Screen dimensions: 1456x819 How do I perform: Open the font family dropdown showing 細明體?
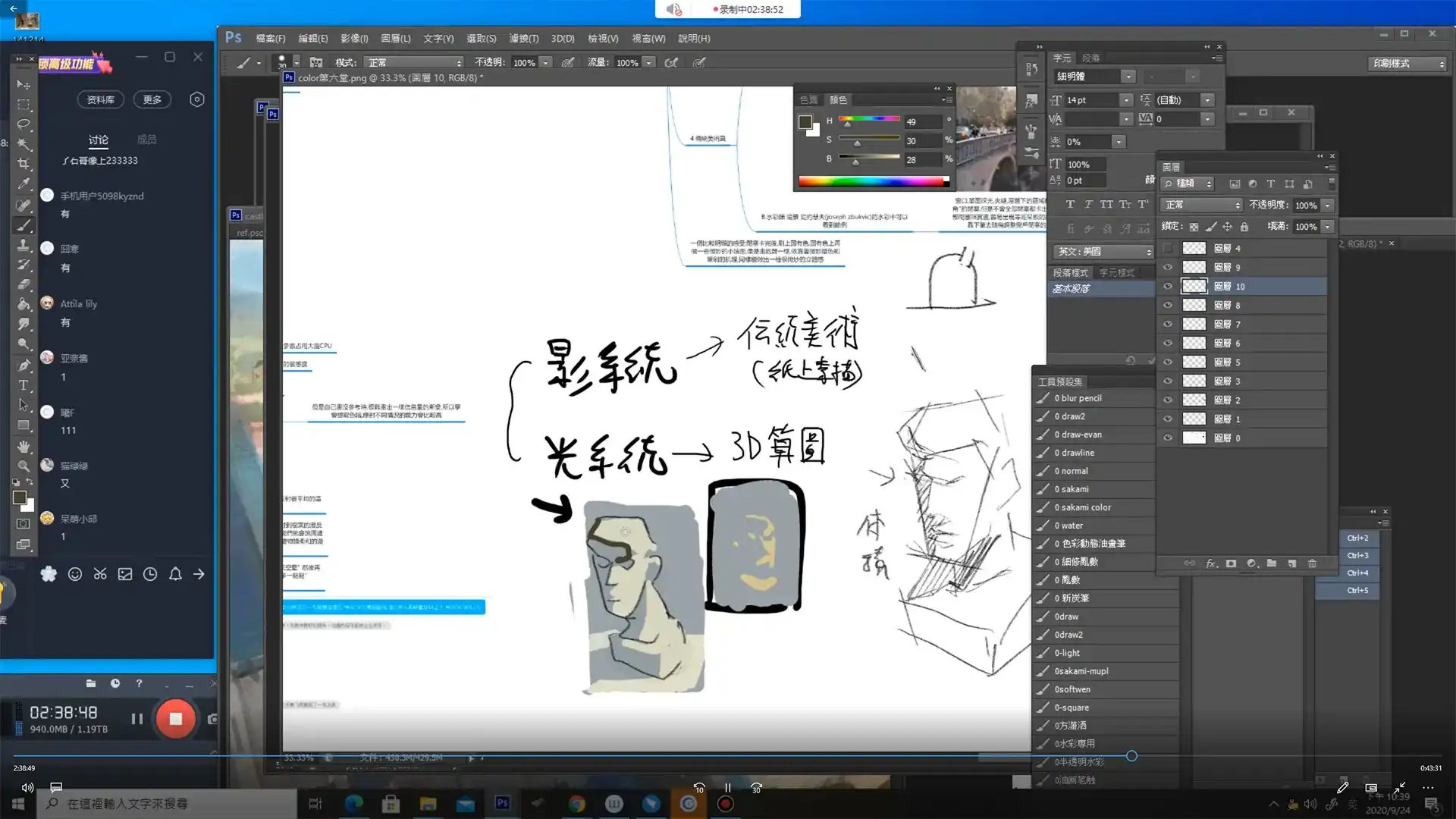click(x=1094, y=76)
